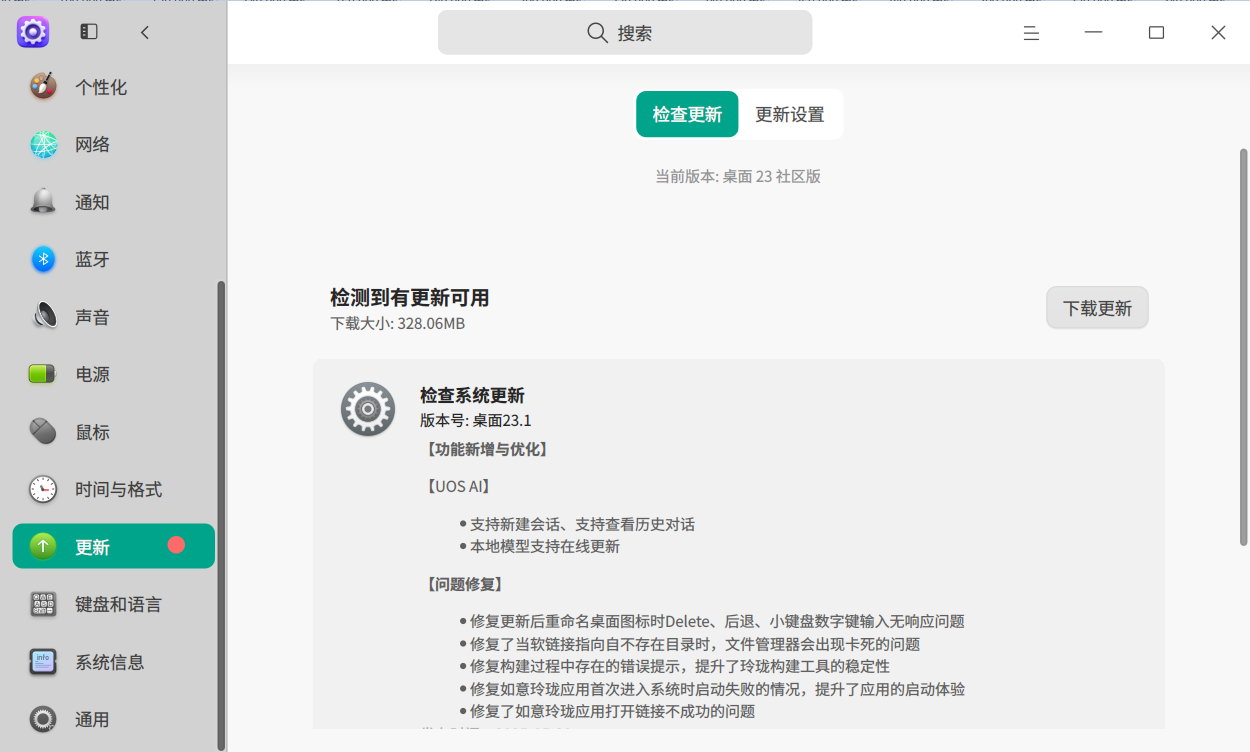1250x752 pixels.
Task: Click the text 版本号: 桌面23.1
Action: 476,420
